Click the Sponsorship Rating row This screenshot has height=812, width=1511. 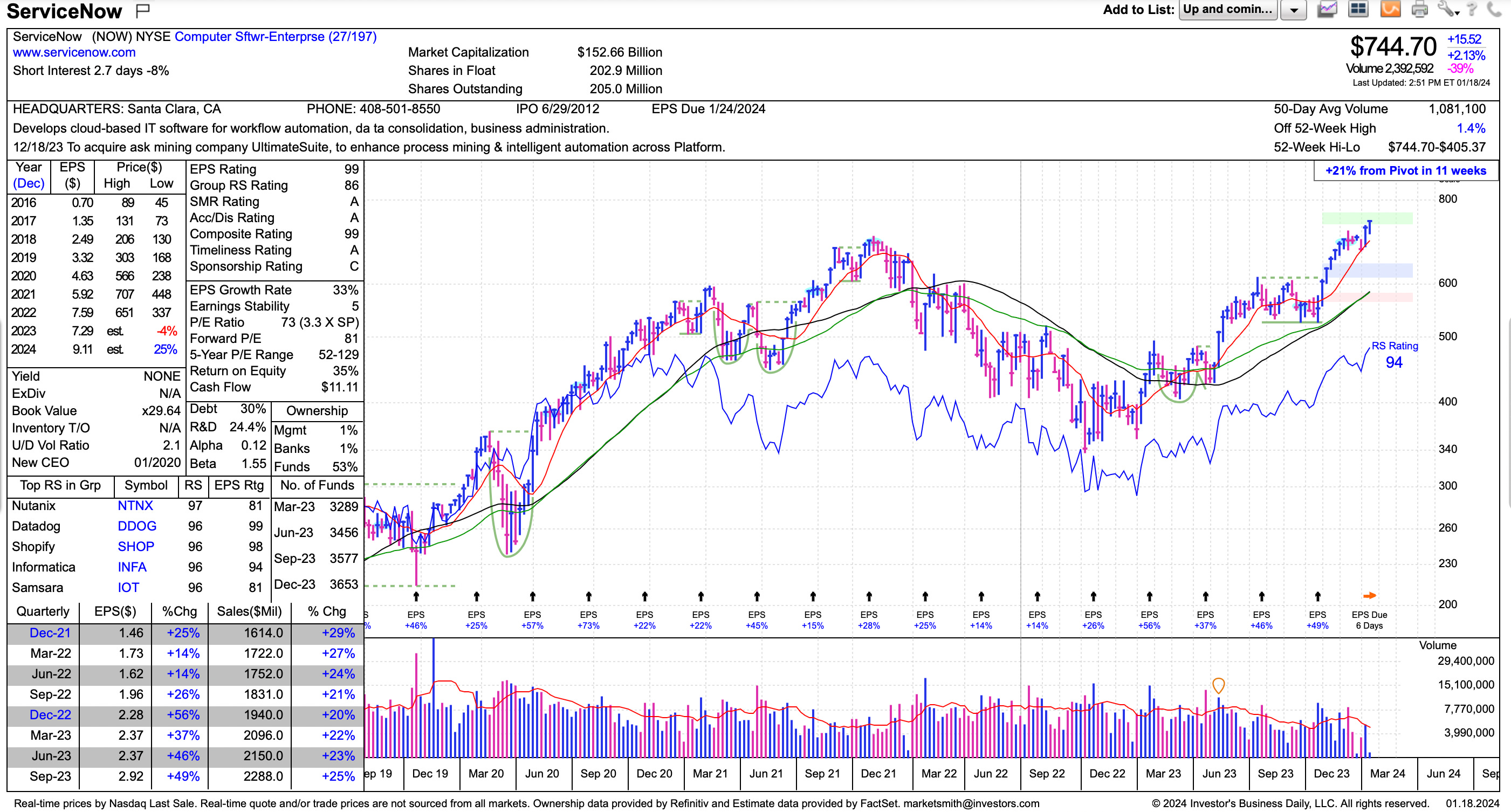pyautogui.click(x=274, y=266)
